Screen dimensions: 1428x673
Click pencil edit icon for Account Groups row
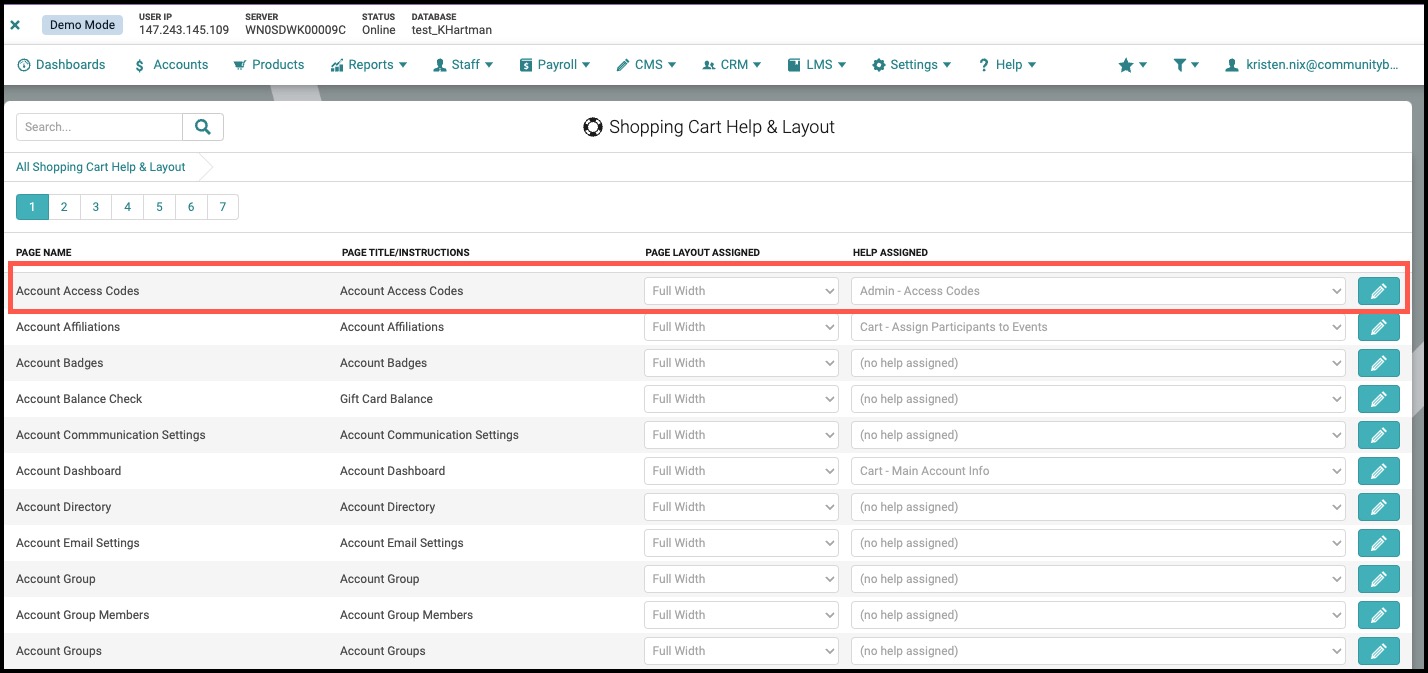click(1378, 651)
